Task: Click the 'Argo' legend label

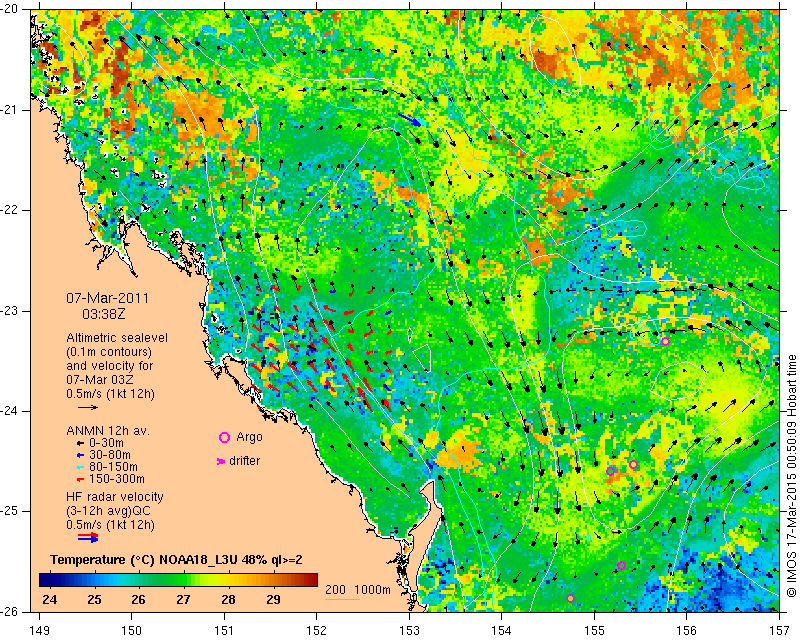Action: 249,437
